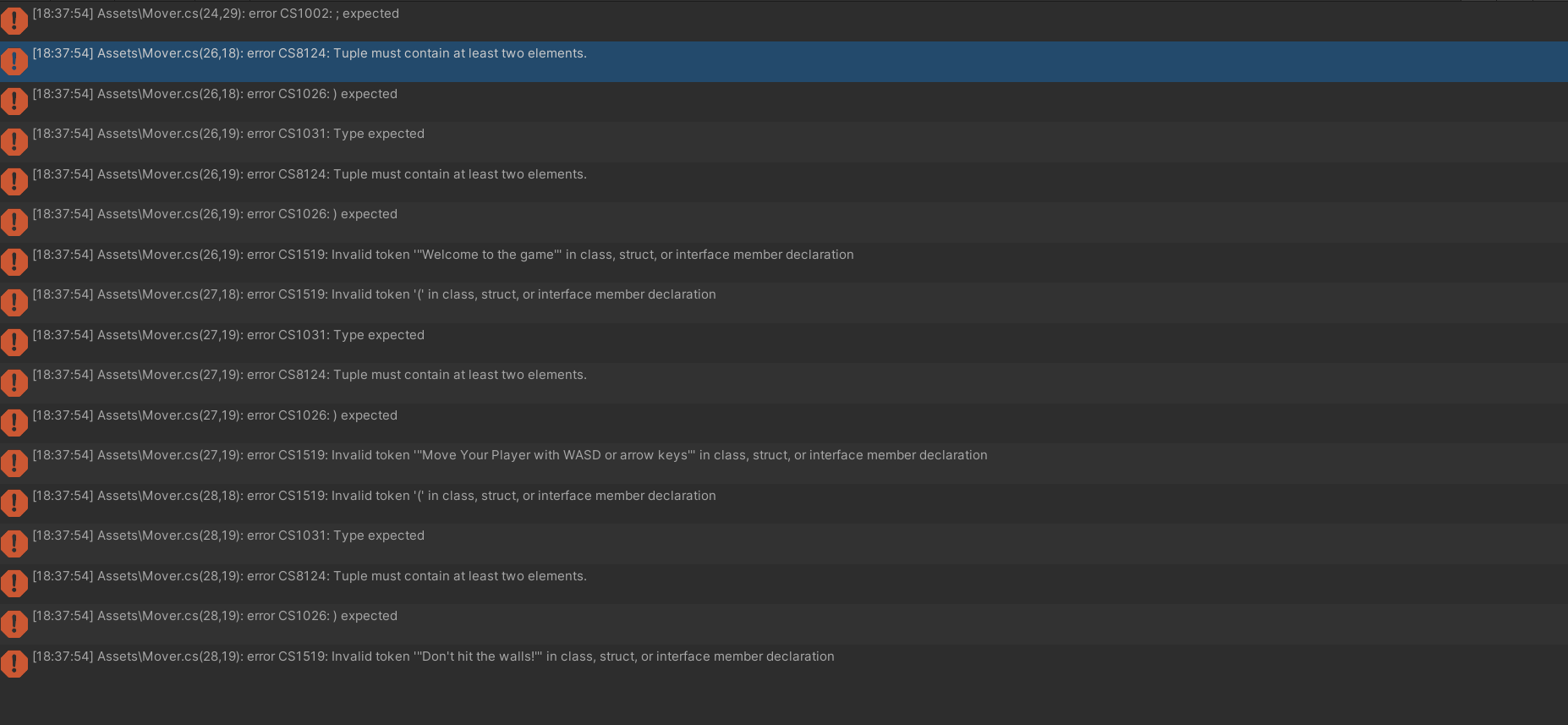Click error icon next to "Welcome to the game" message
This screenshot has width=1568, height=725.
14,261
